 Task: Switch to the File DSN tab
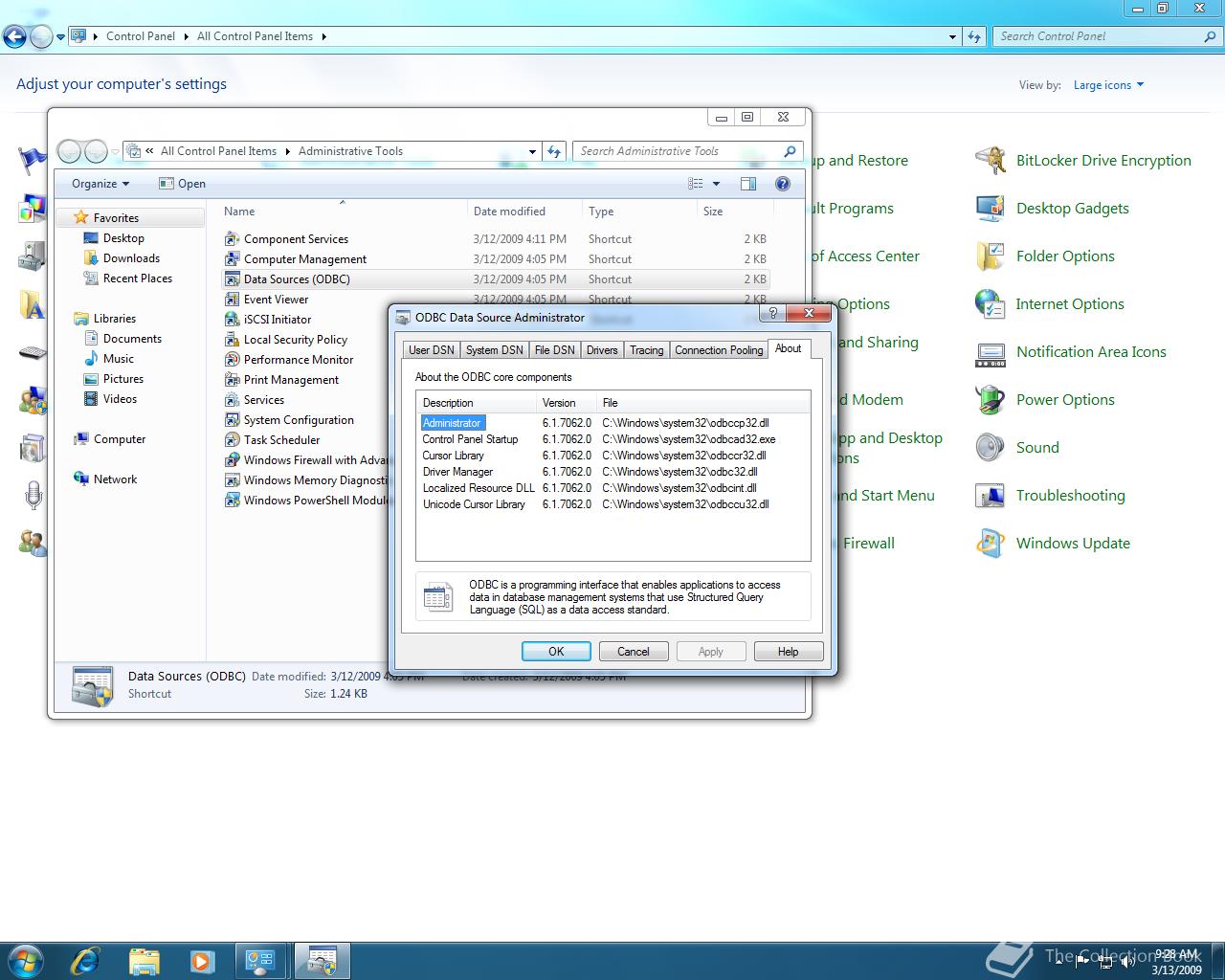[555, 350]
